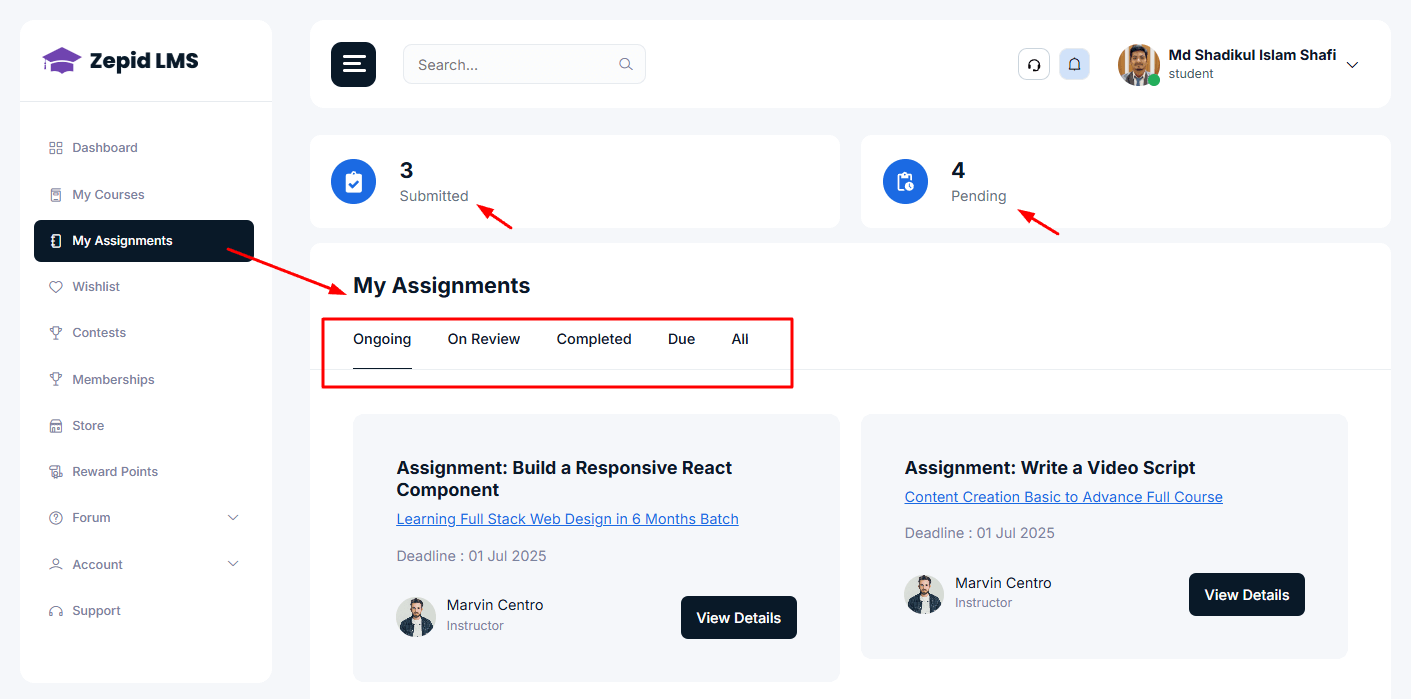Open the Completed assignments tab

tap(594, 339)
